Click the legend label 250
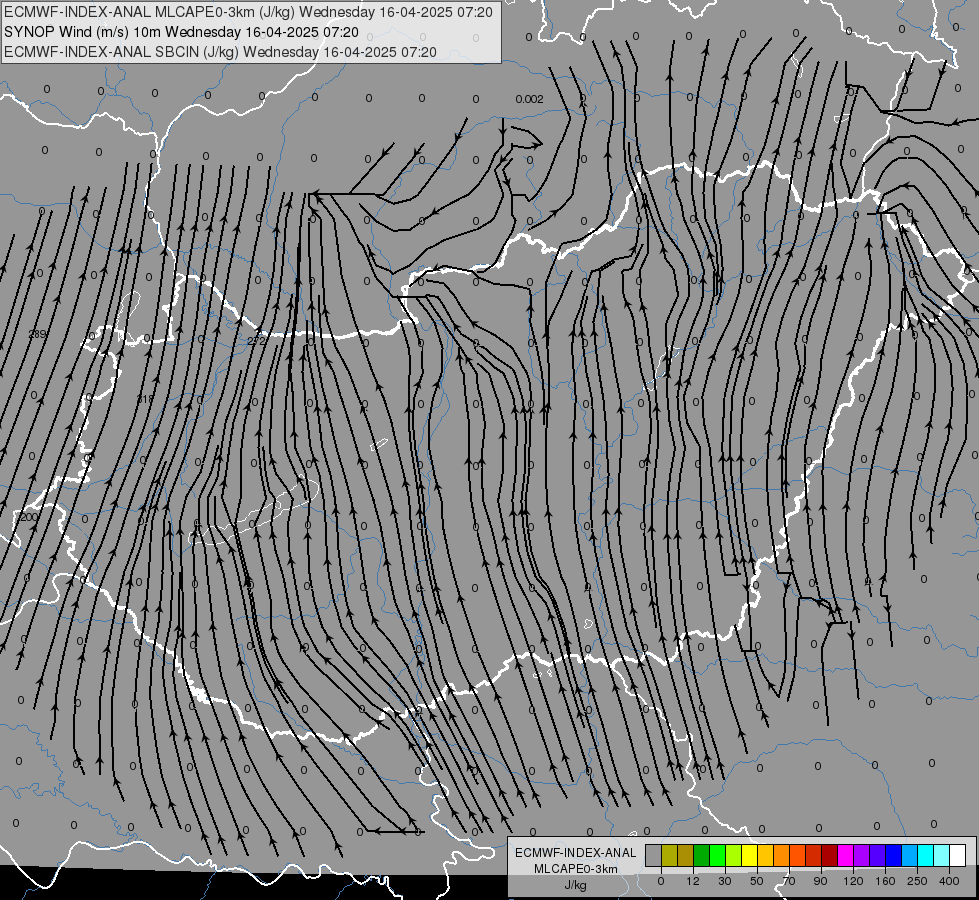This screenshot has width=979, height=900. [x=917, y=881]
